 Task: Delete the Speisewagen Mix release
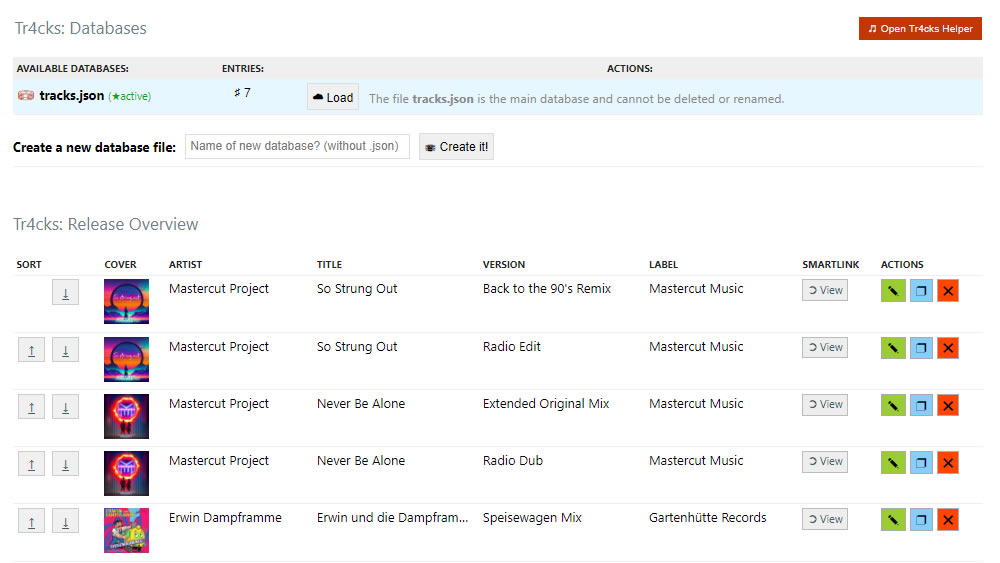(948, 520)
